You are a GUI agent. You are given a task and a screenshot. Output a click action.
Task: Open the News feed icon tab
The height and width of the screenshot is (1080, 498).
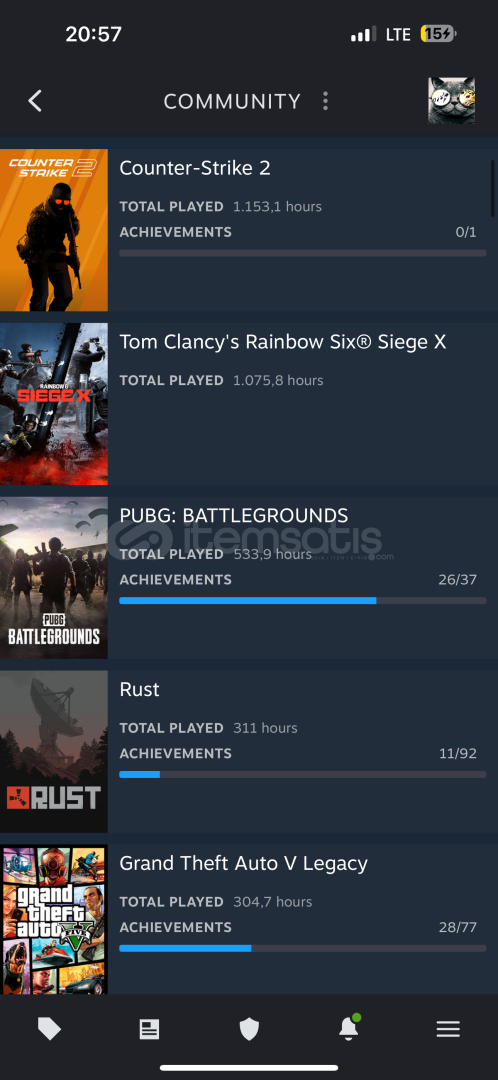pyautogui.click(x=149, y=1029)
